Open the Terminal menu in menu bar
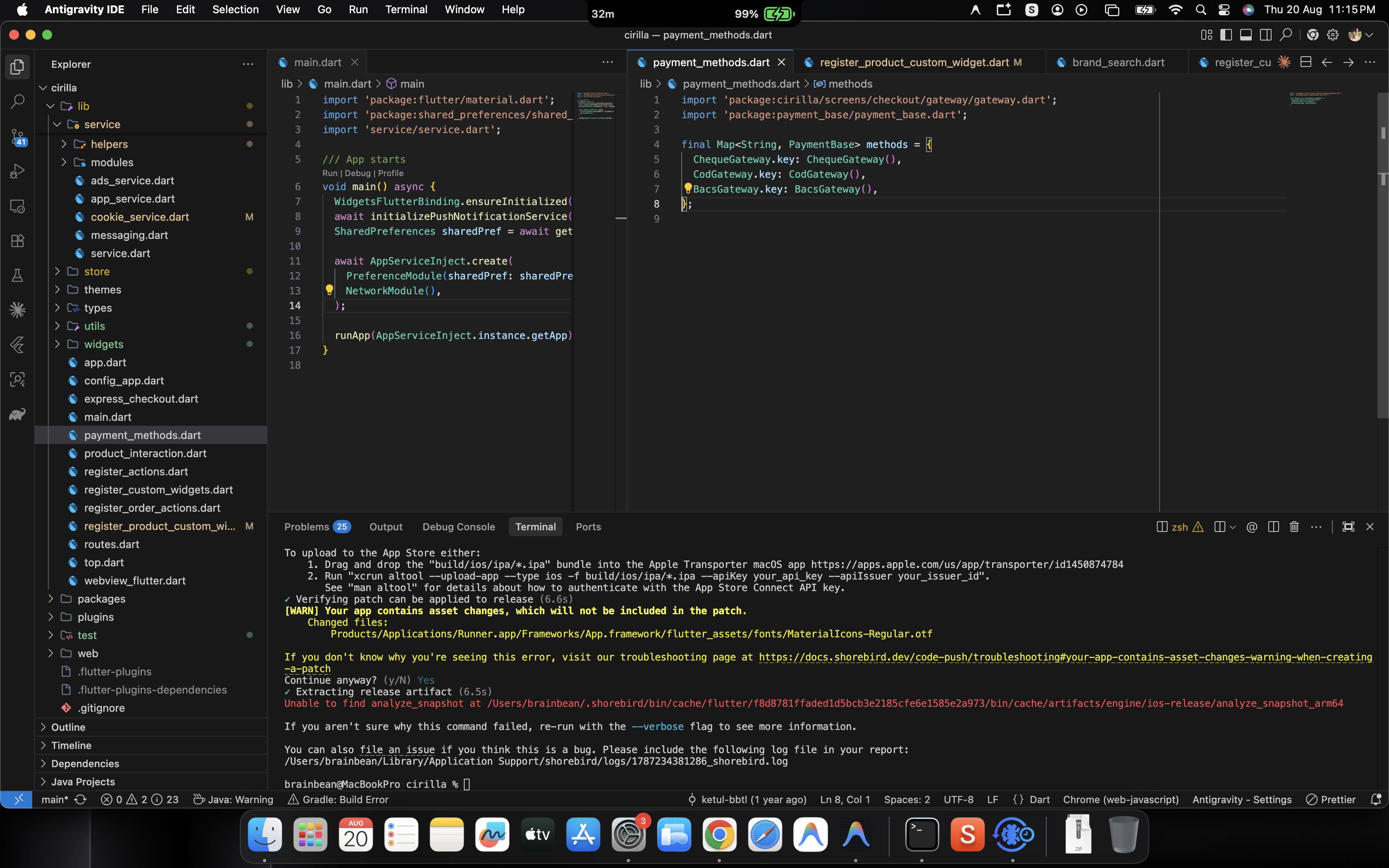 tap(406, 10)
